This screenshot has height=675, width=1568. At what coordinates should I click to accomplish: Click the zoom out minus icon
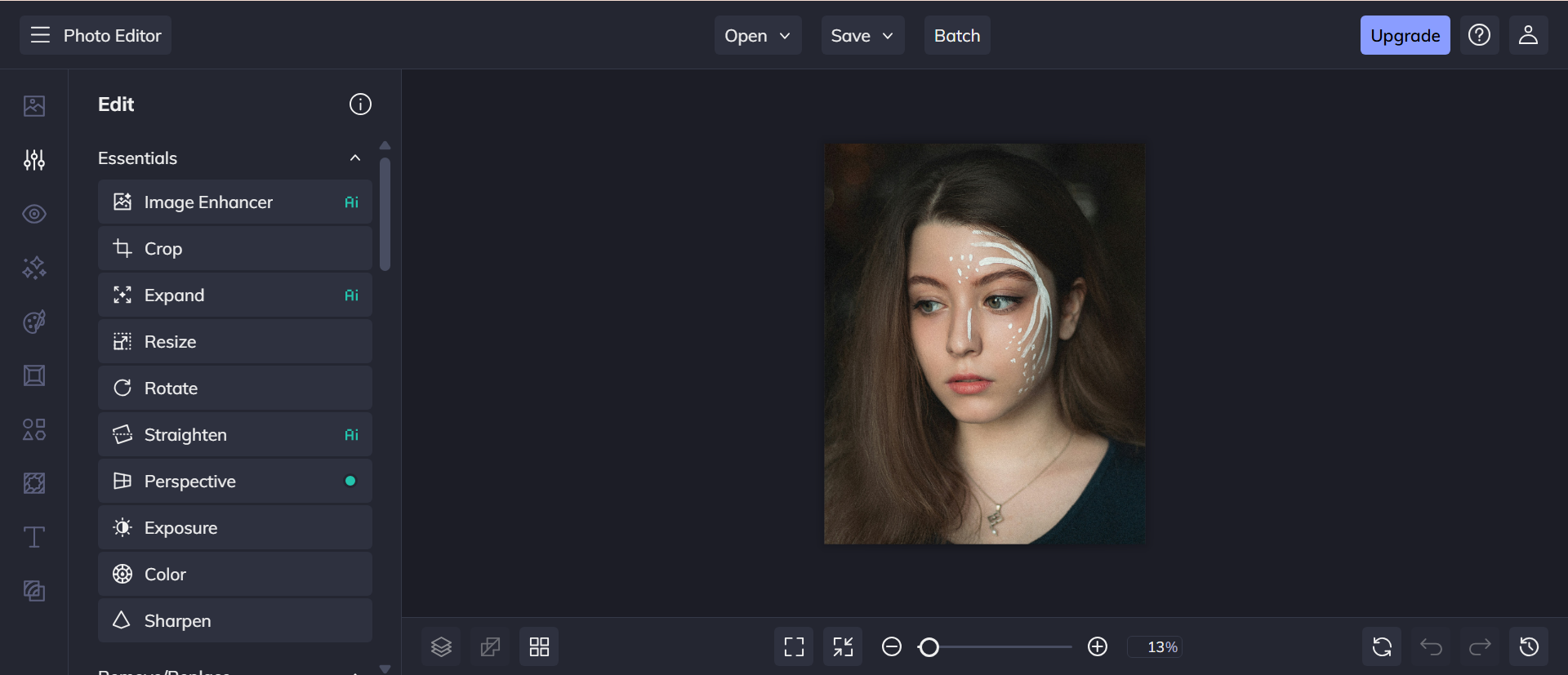click(x=892, y=647)
